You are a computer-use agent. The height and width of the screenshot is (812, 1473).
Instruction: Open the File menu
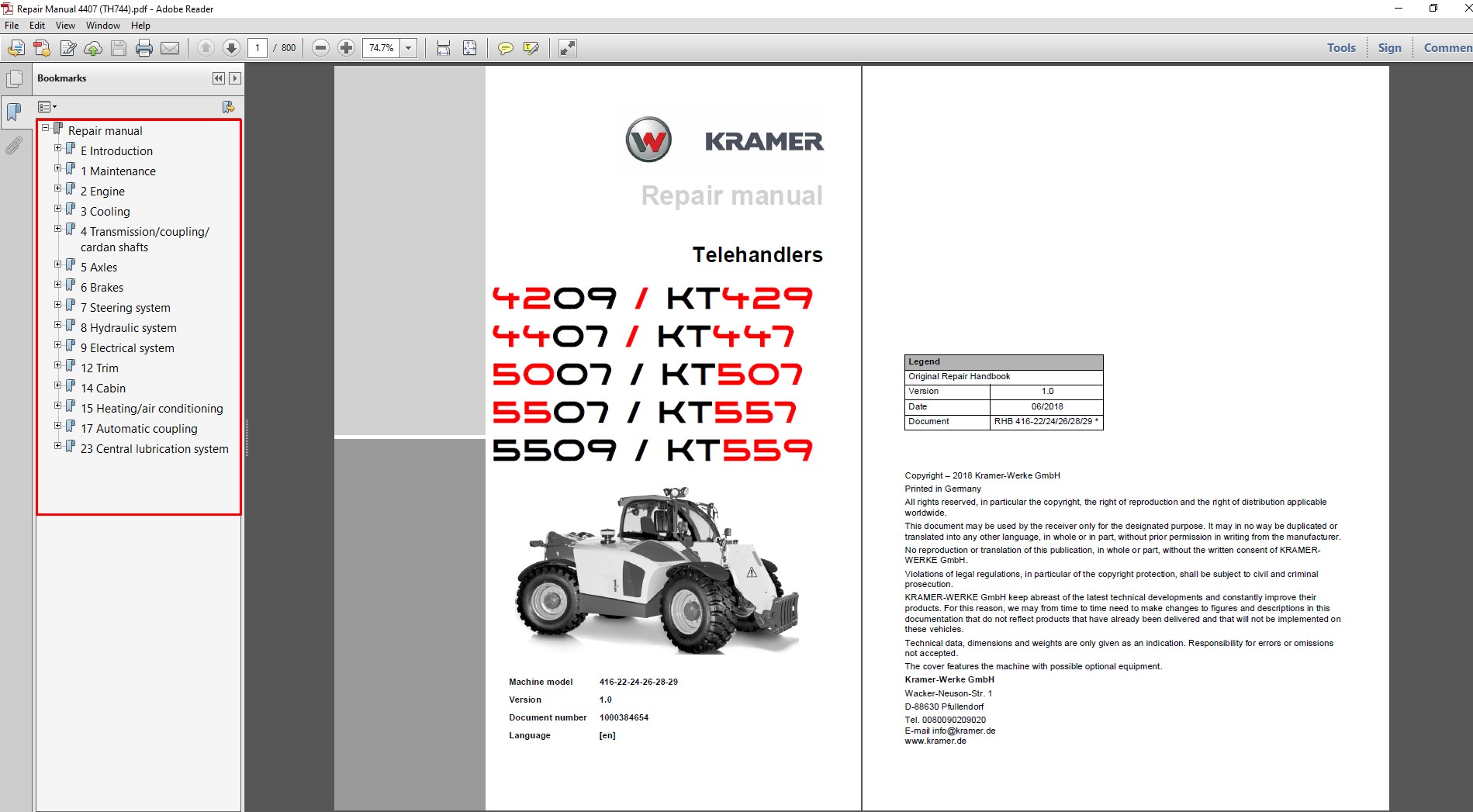(x=12, y=26)
